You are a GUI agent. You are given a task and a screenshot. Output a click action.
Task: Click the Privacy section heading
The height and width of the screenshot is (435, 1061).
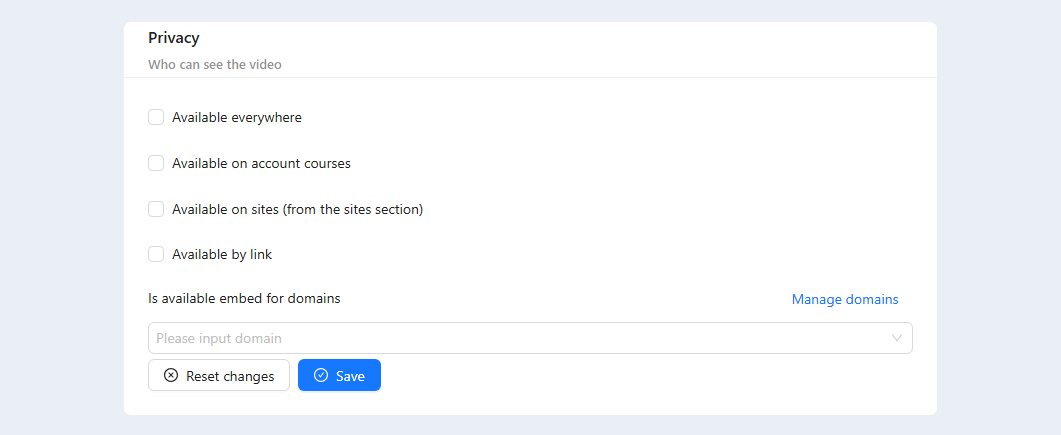(x=174, y=38)
